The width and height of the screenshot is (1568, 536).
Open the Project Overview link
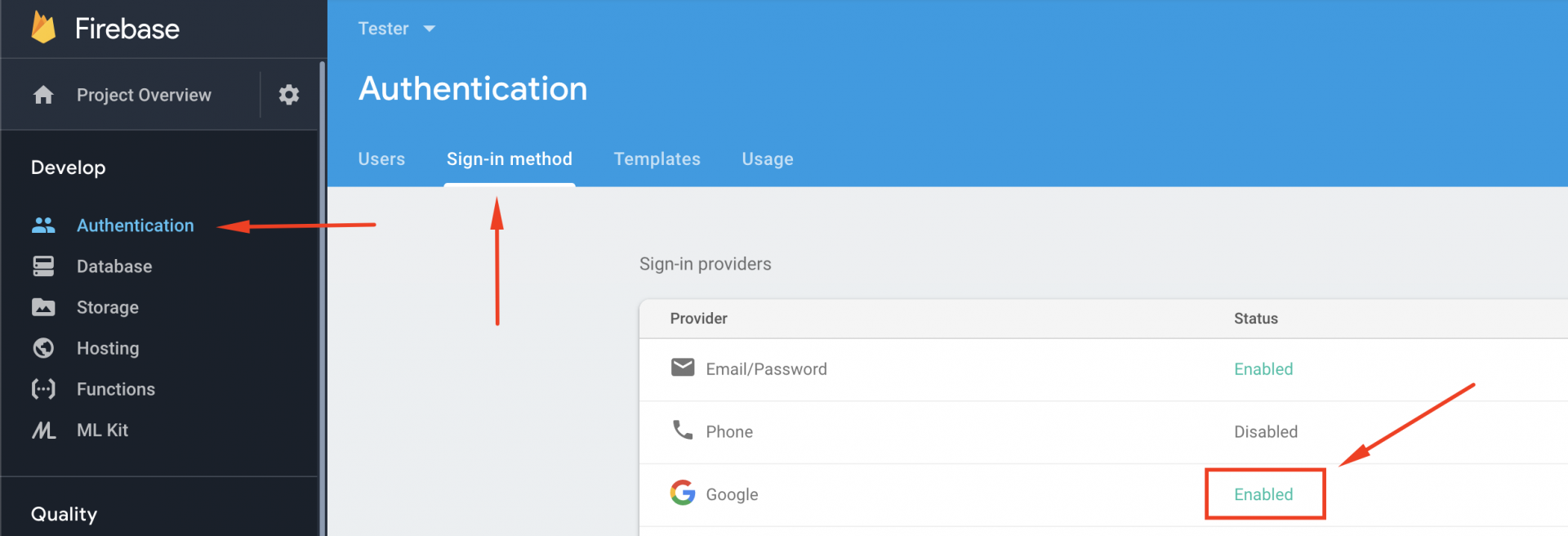tap(144, 95)
